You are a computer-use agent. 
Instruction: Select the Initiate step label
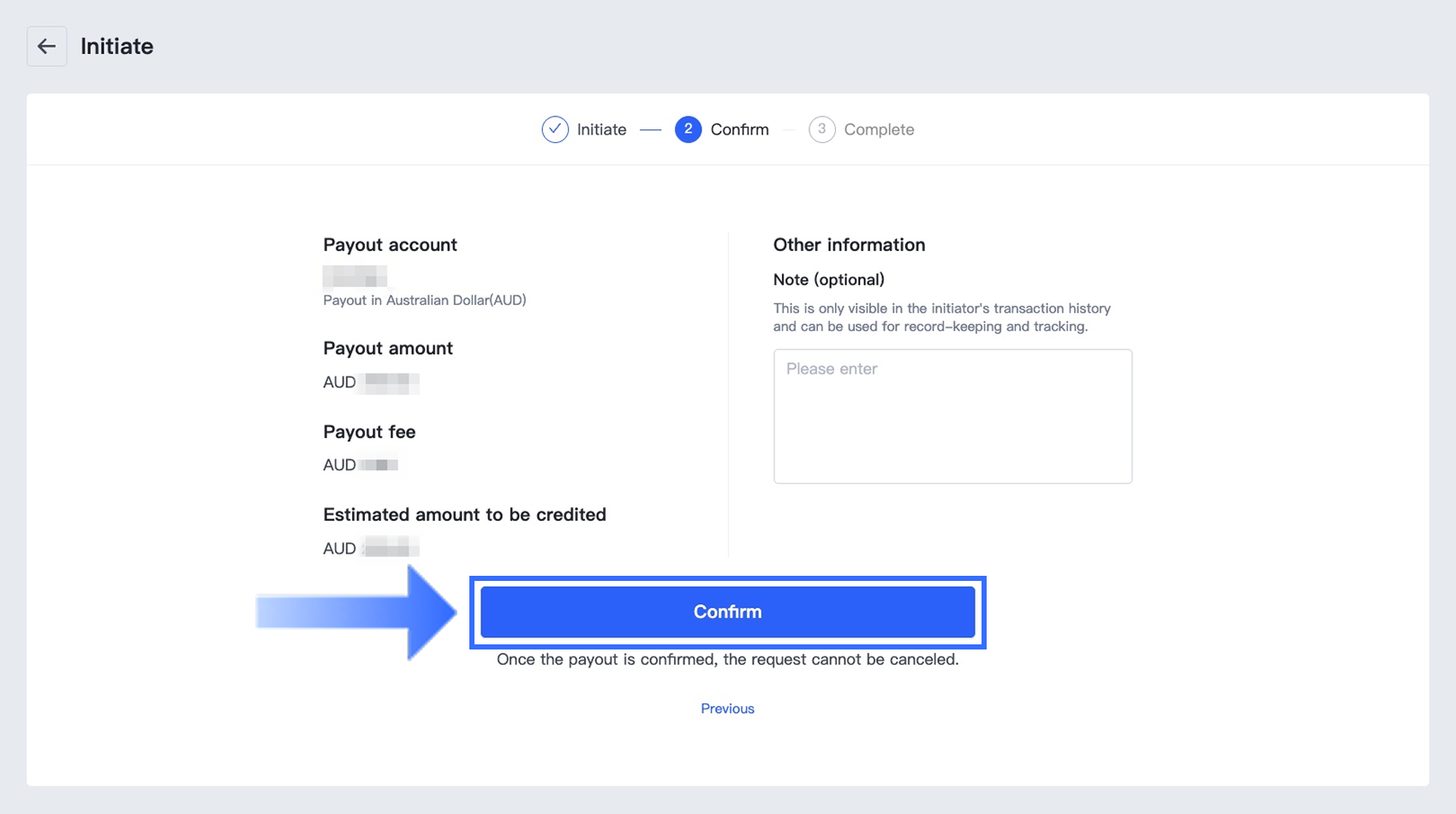click(x=601, y=129)
